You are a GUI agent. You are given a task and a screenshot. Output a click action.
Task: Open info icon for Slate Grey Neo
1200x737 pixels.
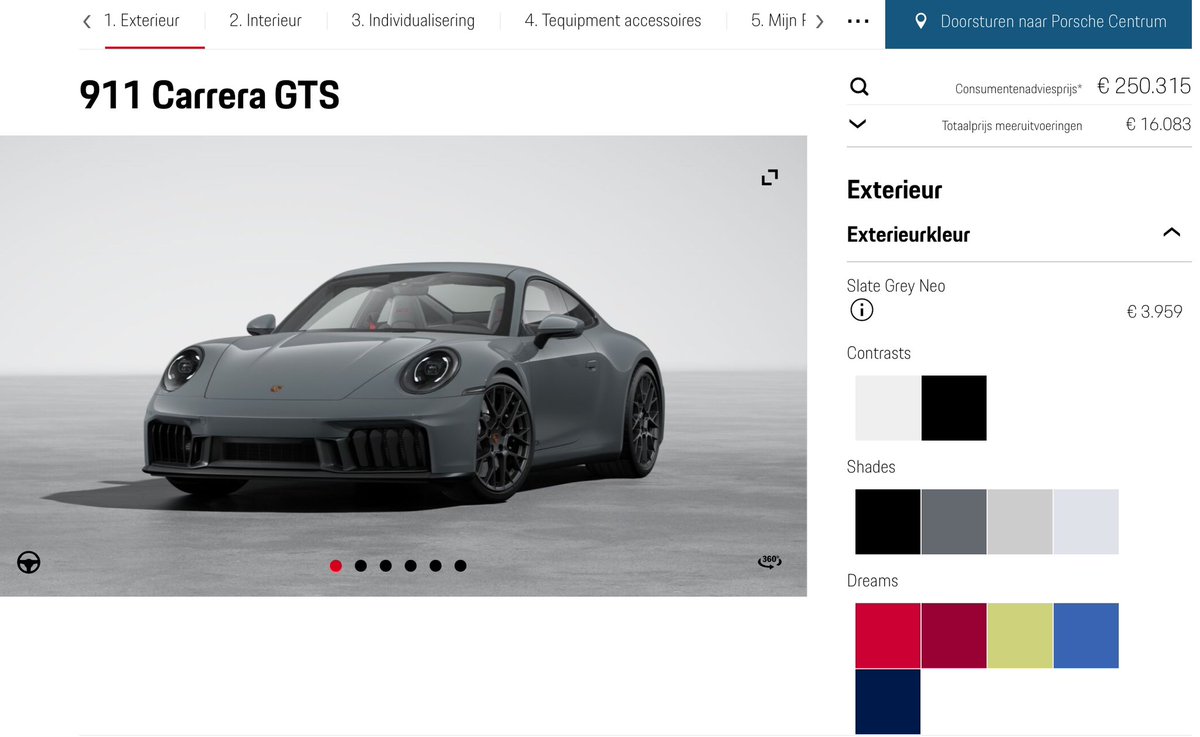(861, 310)
